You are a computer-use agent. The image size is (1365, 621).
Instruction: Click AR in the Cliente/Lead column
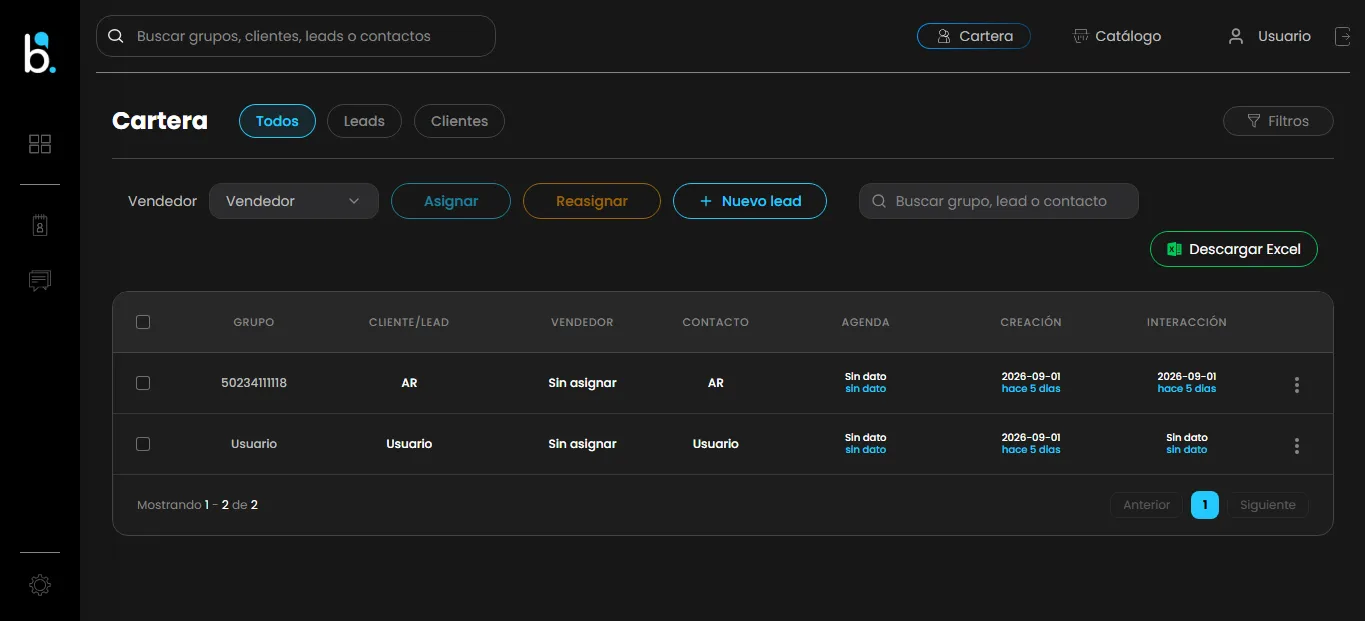(409, 383)
